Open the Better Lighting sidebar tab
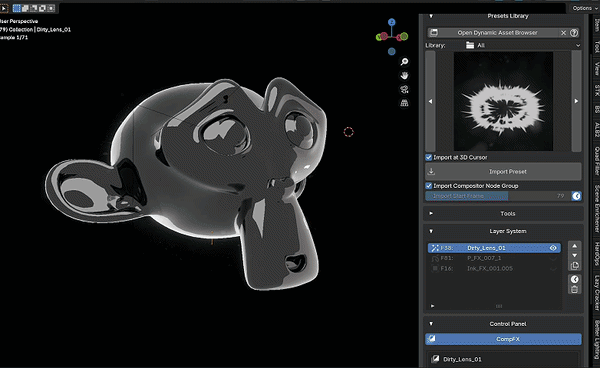The width and height of the screenshot is (600, 368). click(596, 340)
